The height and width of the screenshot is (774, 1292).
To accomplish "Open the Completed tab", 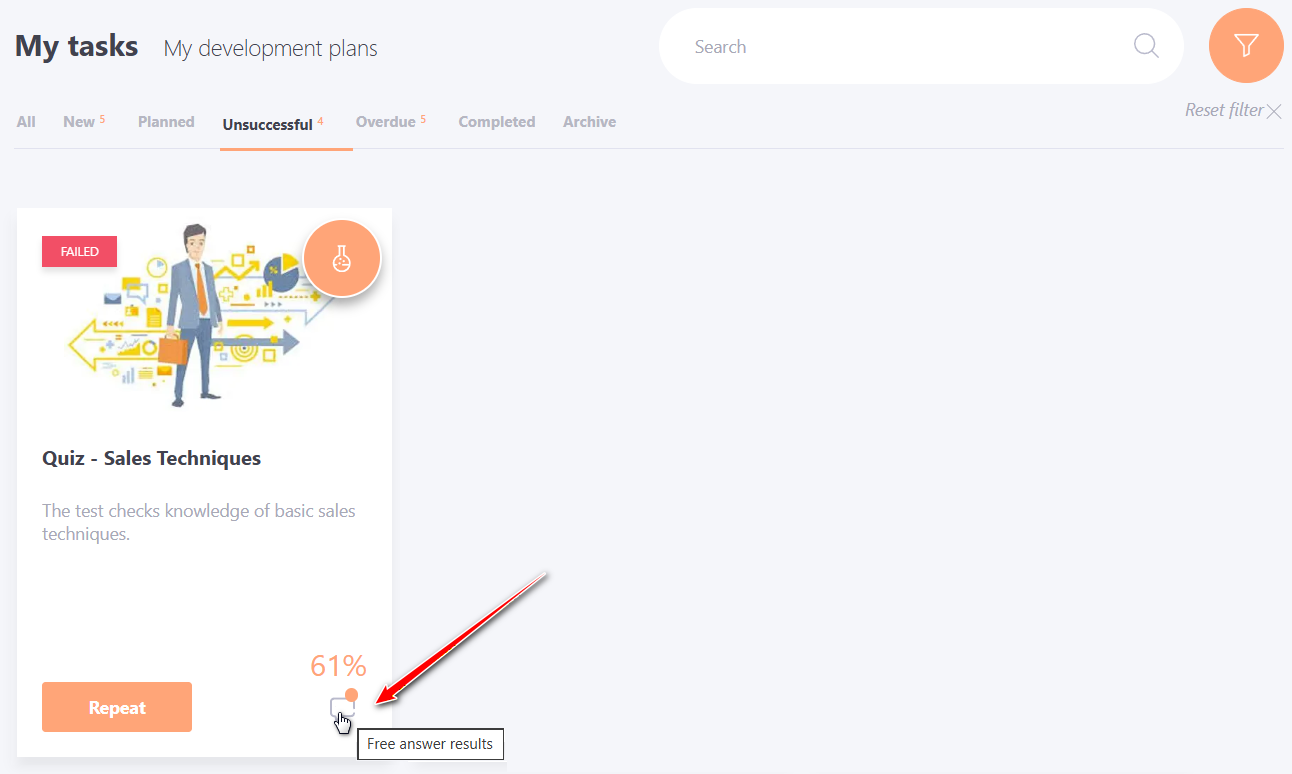I will tap(497, 122).
